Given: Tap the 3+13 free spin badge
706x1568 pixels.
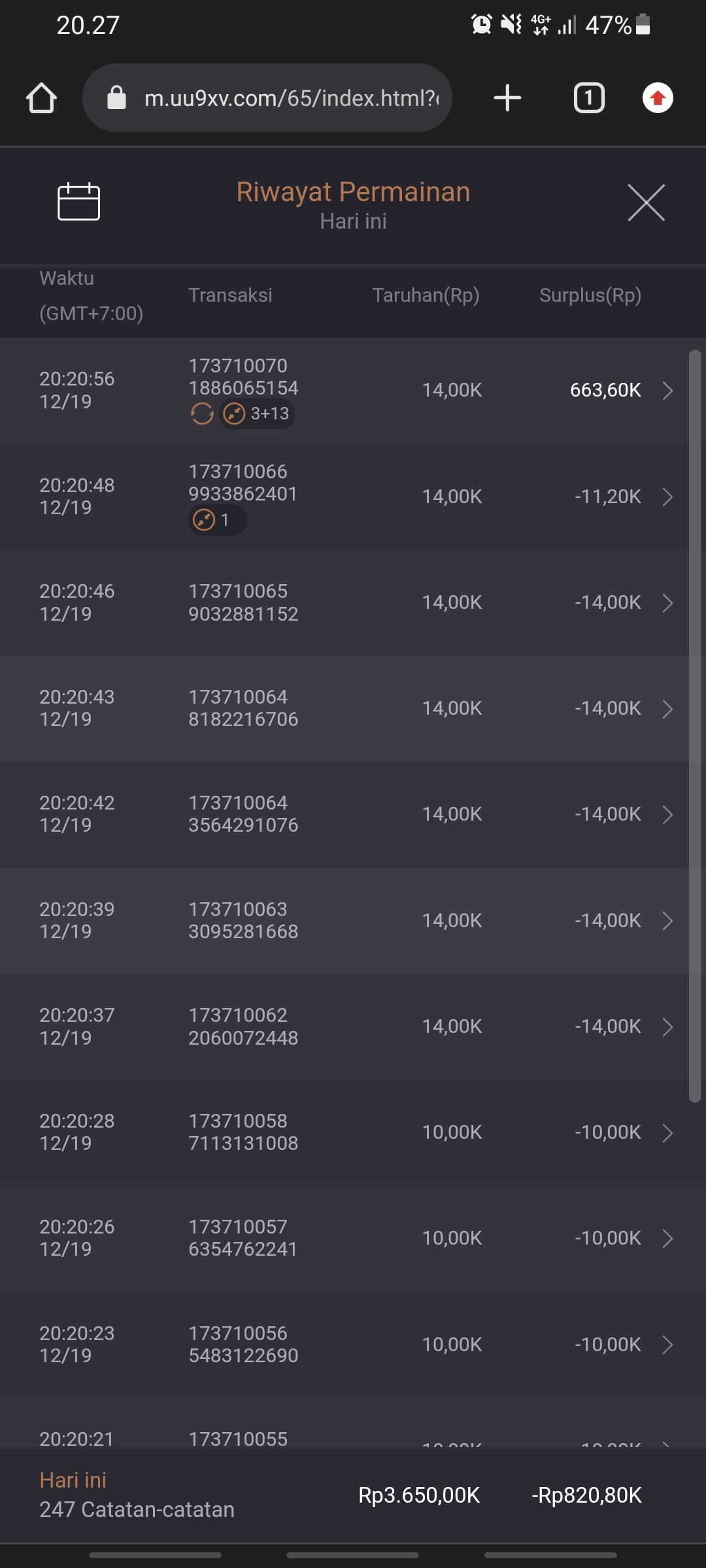Looking at the screenshot, I should click(257, 414).
